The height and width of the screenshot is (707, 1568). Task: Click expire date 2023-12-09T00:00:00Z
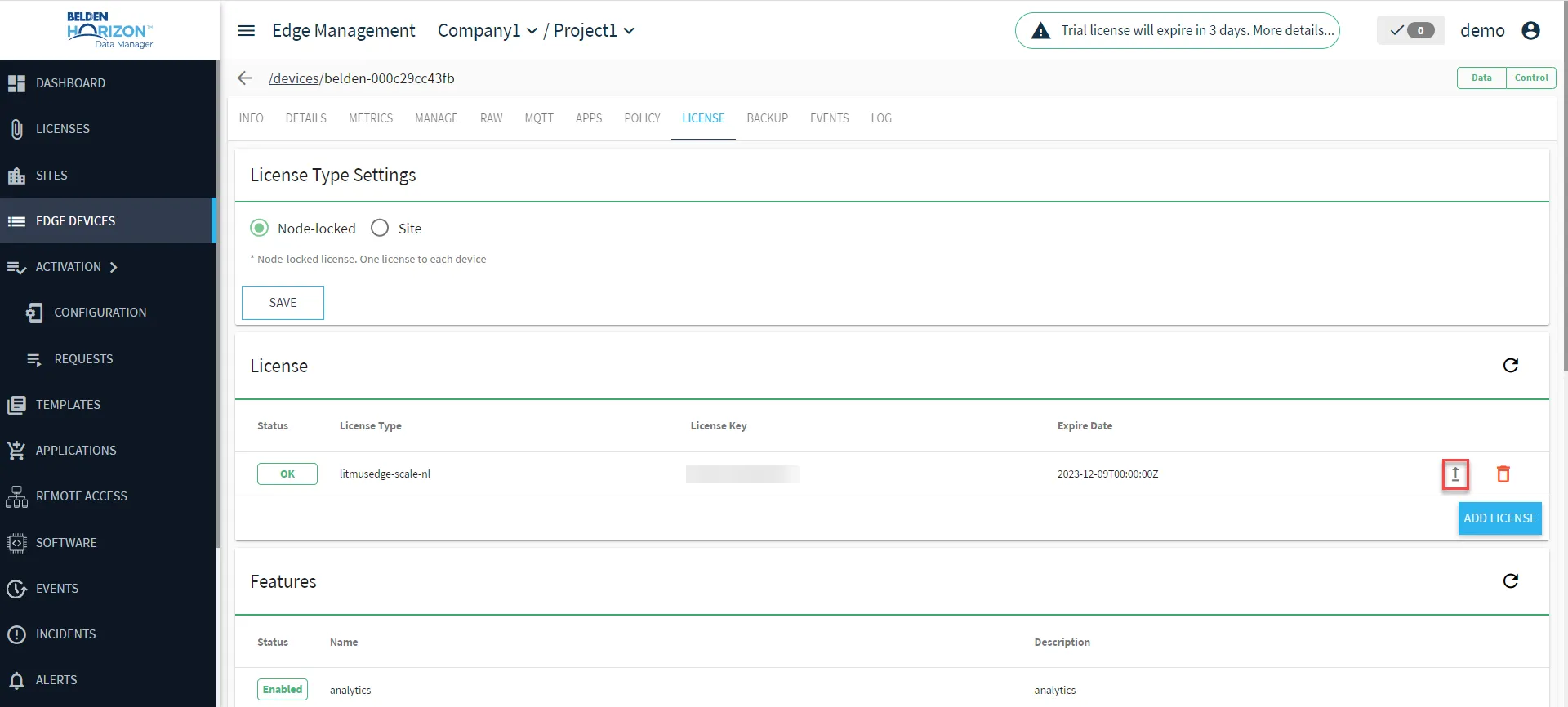click(1107, 474)
